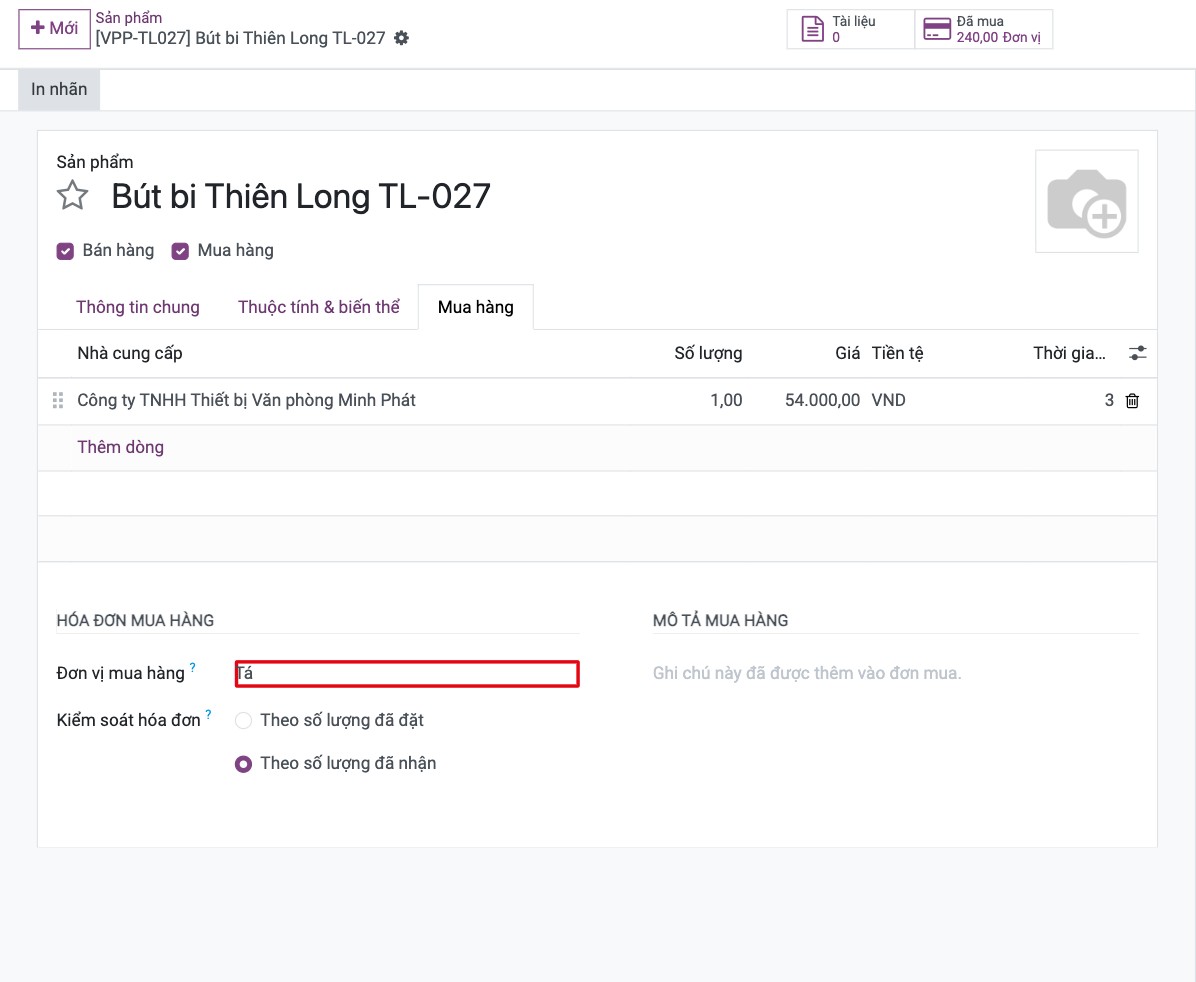Select Theo số lượng đã đặt option
Viewport: 1196px width, 982px height.
(243, 721)
